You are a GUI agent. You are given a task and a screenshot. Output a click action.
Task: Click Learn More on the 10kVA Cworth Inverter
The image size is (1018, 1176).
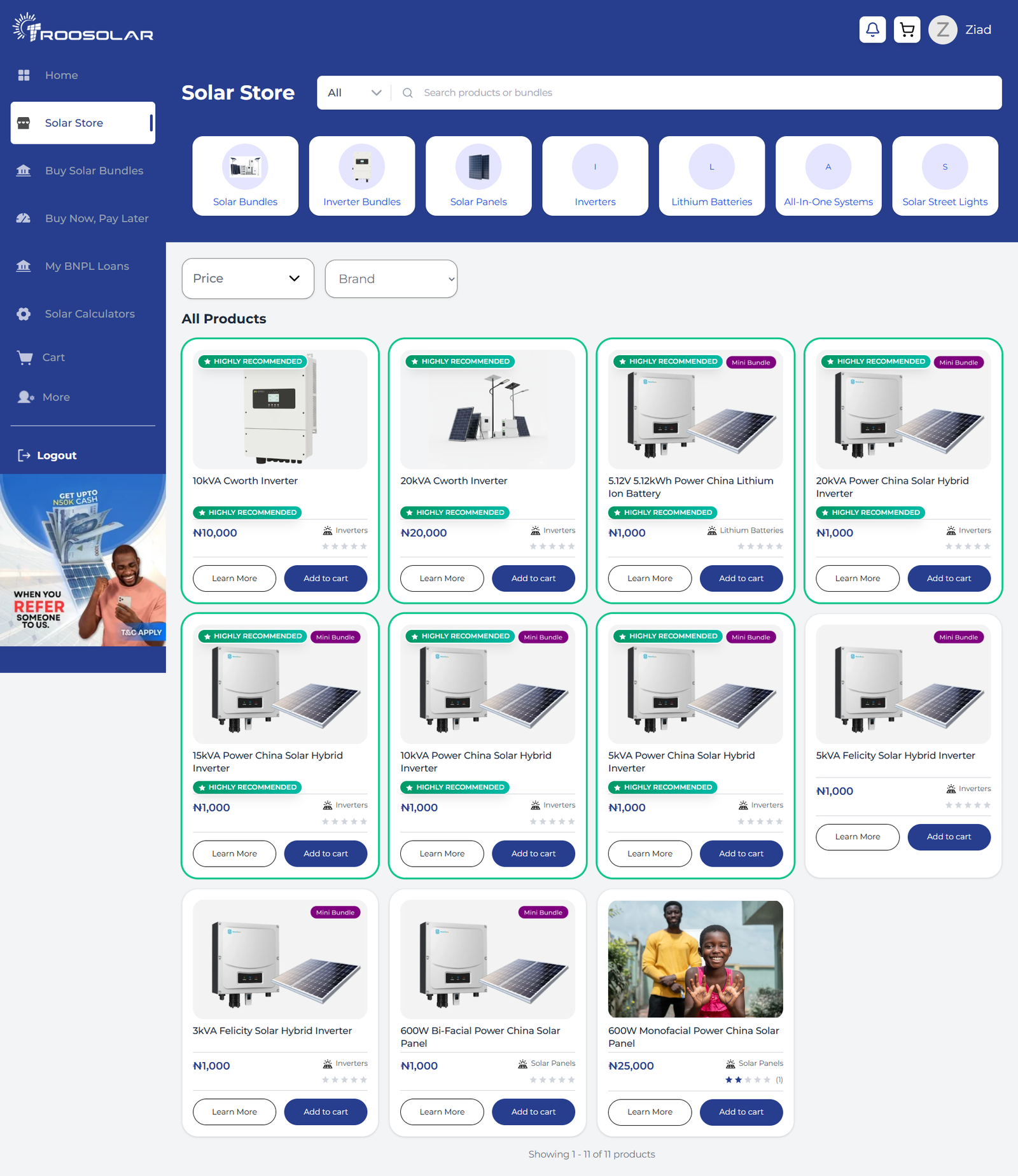tap(234, 578)
